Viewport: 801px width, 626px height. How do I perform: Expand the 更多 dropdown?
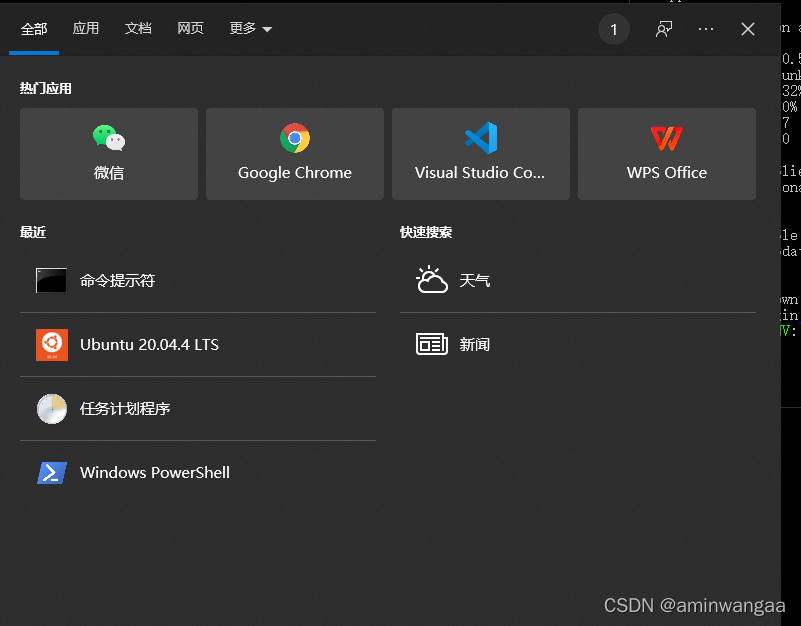click(250, 29)
